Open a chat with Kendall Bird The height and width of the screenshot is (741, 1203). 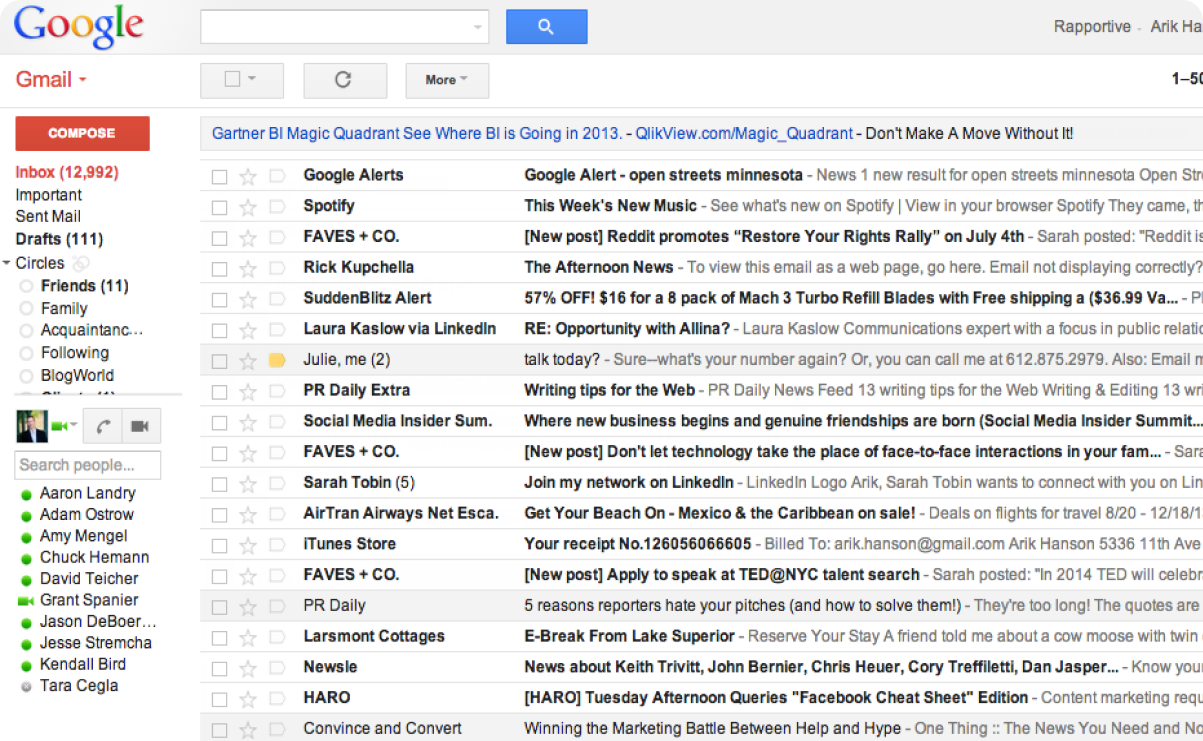click(83, 665)
